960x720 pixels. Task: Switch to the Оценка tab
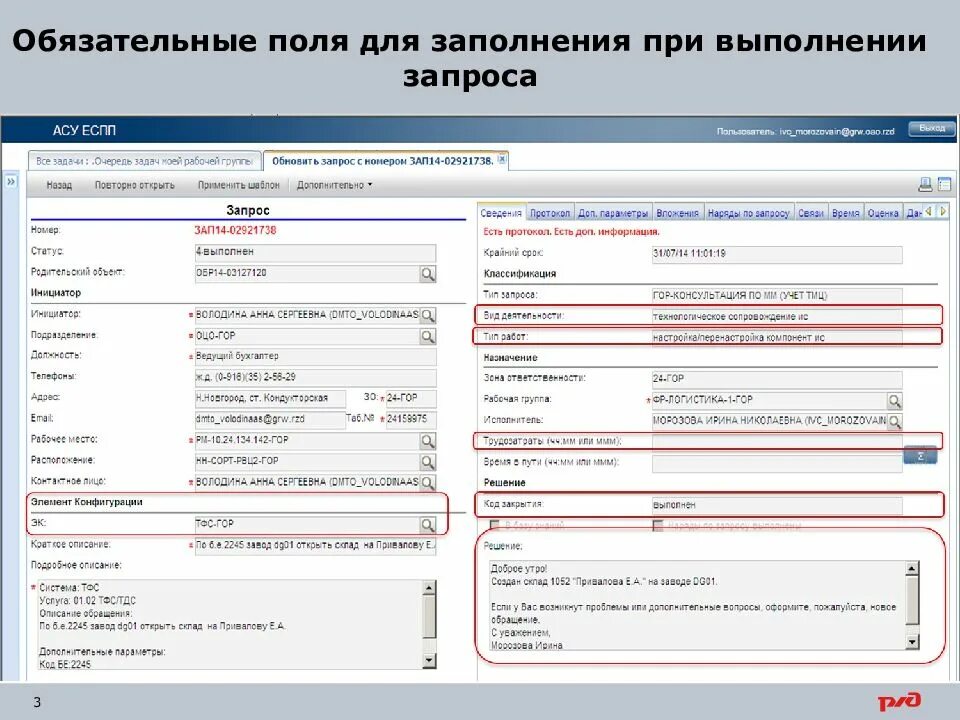tap(882, 213)
